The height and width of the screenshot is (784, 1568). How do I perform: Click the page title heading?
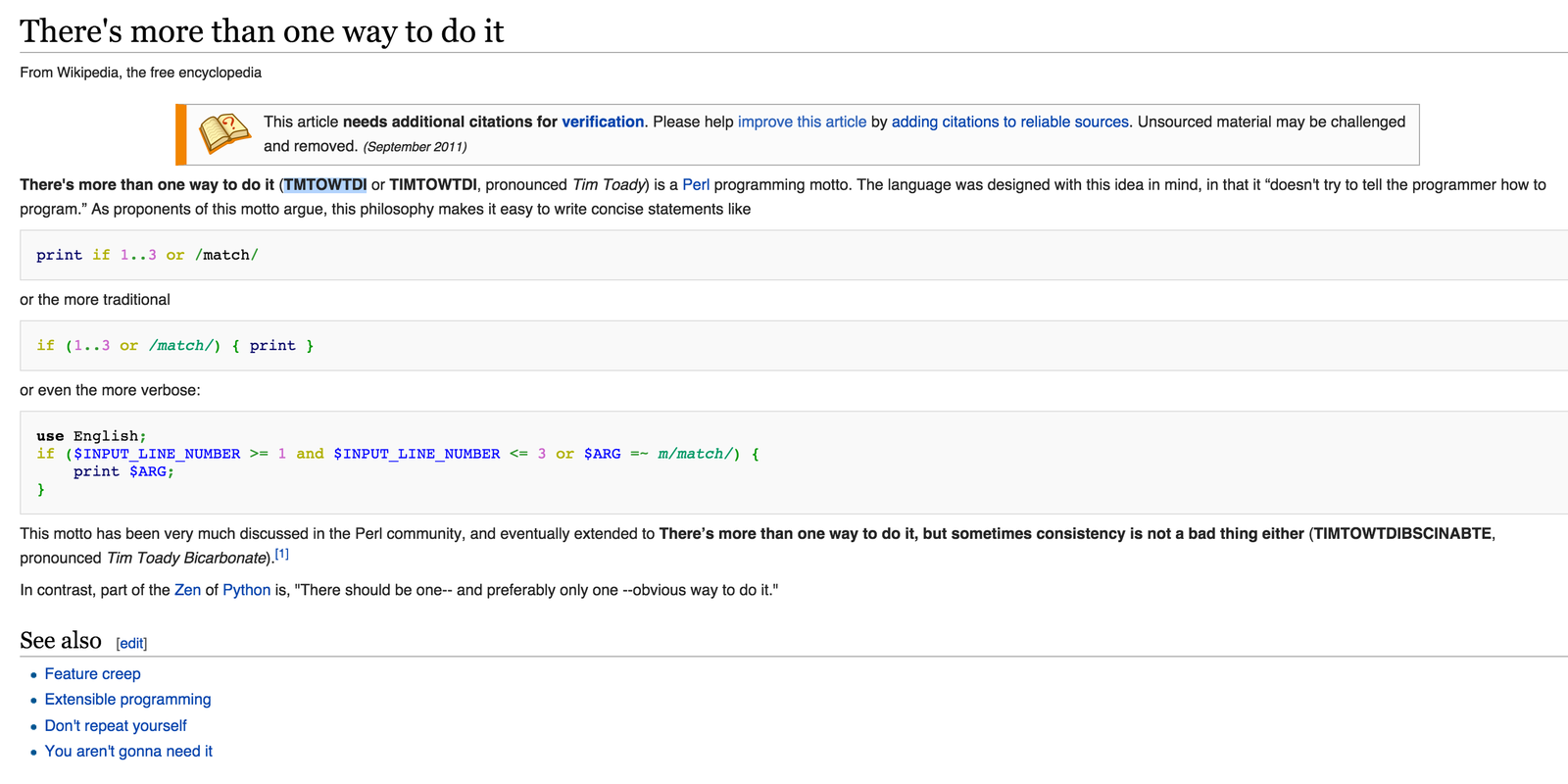point(262,30)
